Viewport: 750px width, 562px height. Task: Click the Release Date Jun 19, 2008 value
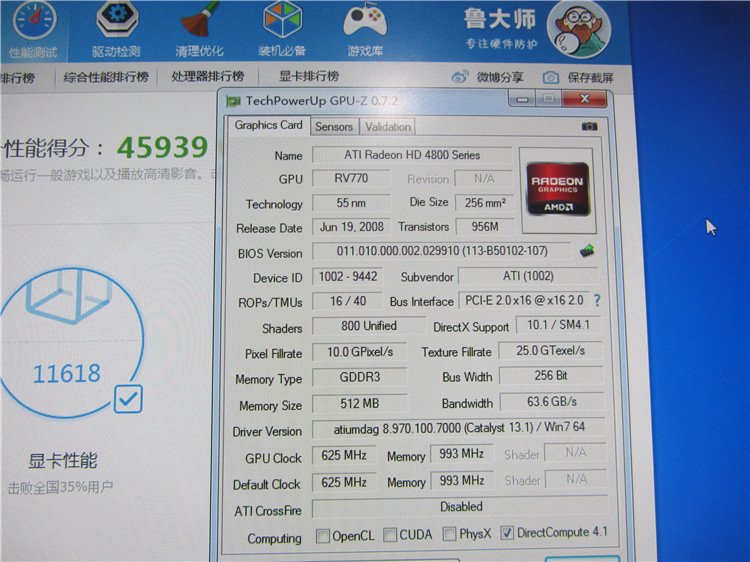(x=351, y=227)
